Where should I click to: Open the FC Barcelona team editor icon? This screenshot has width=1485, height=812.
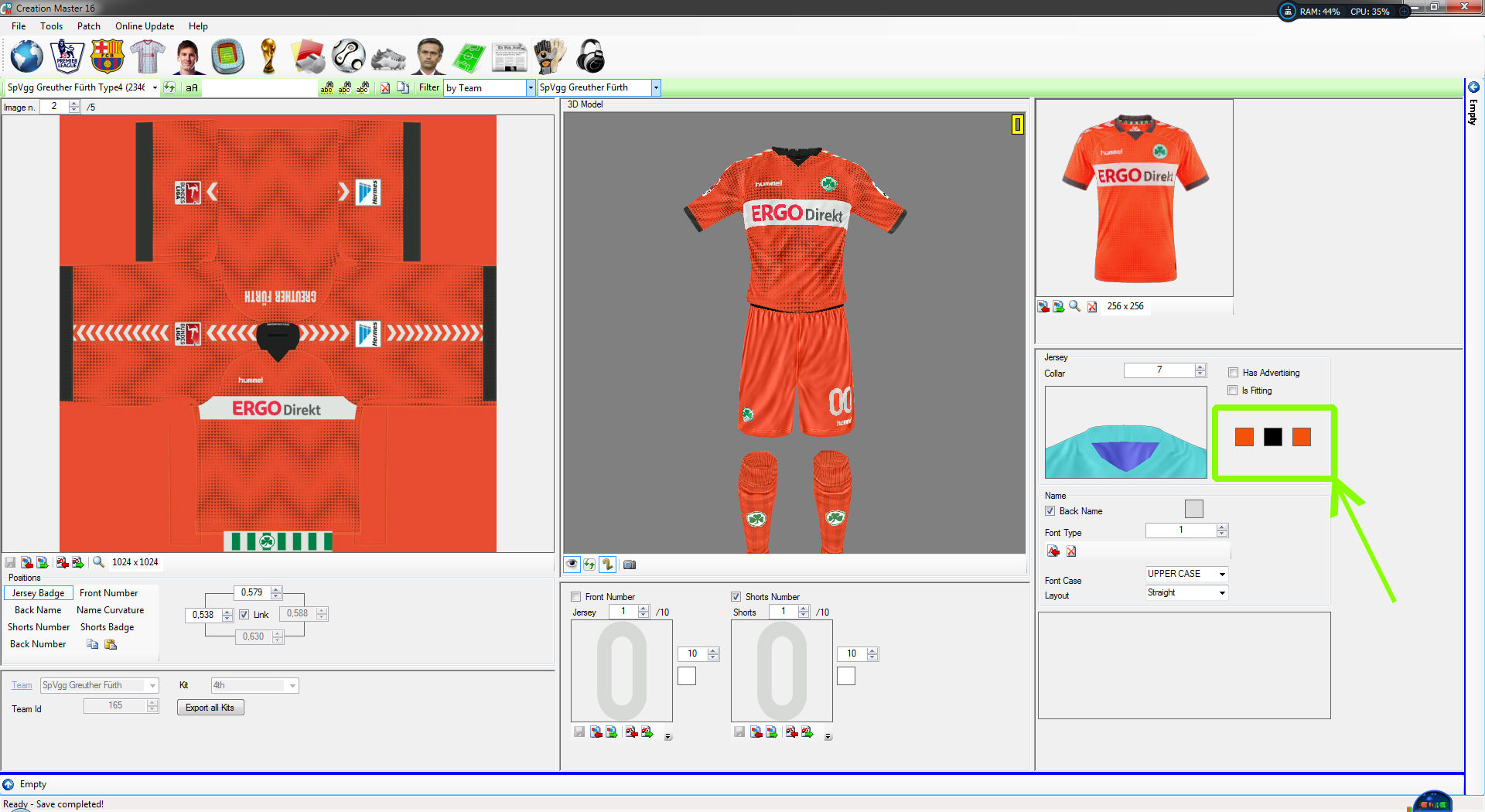(x=107, y=56)
